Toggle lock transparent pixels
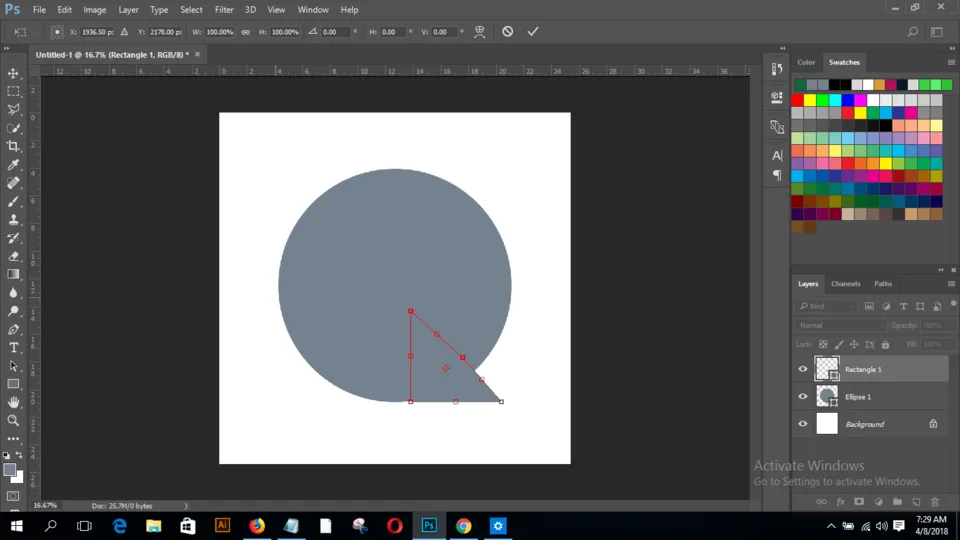The image size is (960, 540). [823, 345]
